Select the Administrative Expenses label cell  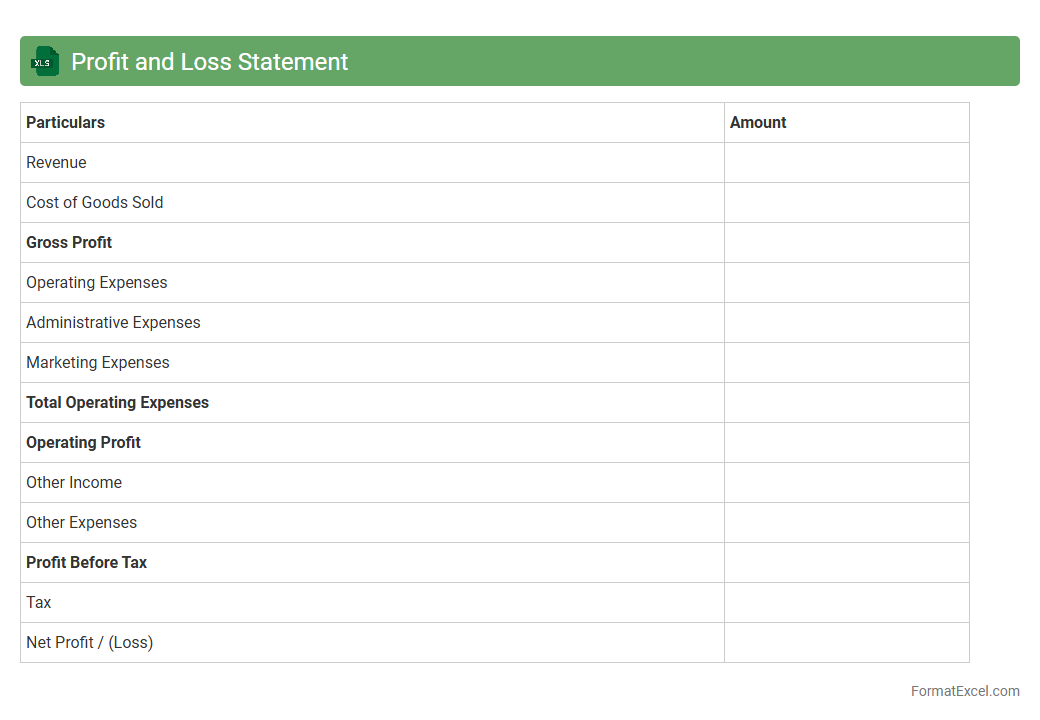click(x=113, y=322)
